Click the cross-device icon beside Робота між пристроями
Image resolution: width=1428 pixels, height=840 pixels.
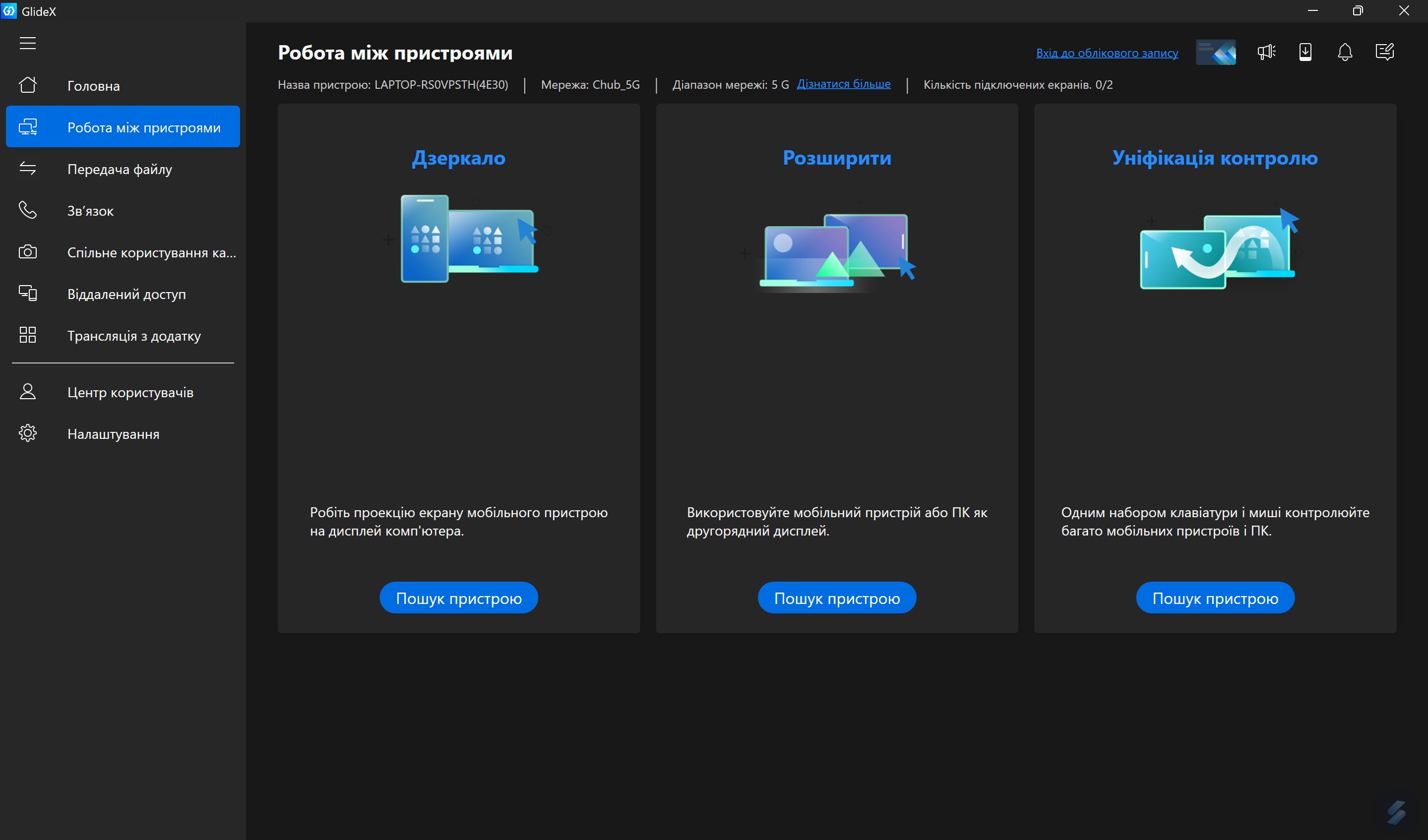pyautogui.click(x=27, y=127)
